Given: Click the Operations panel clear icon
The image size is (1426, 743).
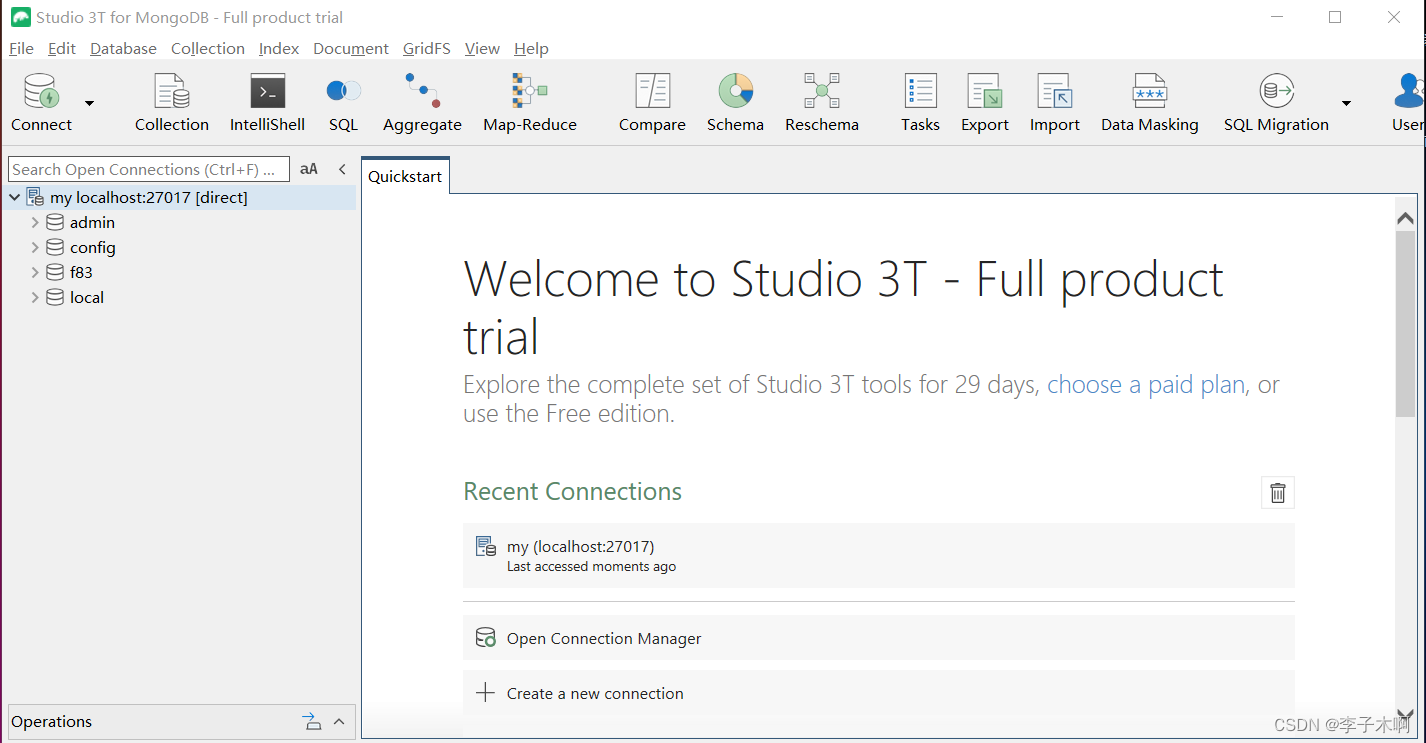Looking at the screenshot, I should pos(312,721).
